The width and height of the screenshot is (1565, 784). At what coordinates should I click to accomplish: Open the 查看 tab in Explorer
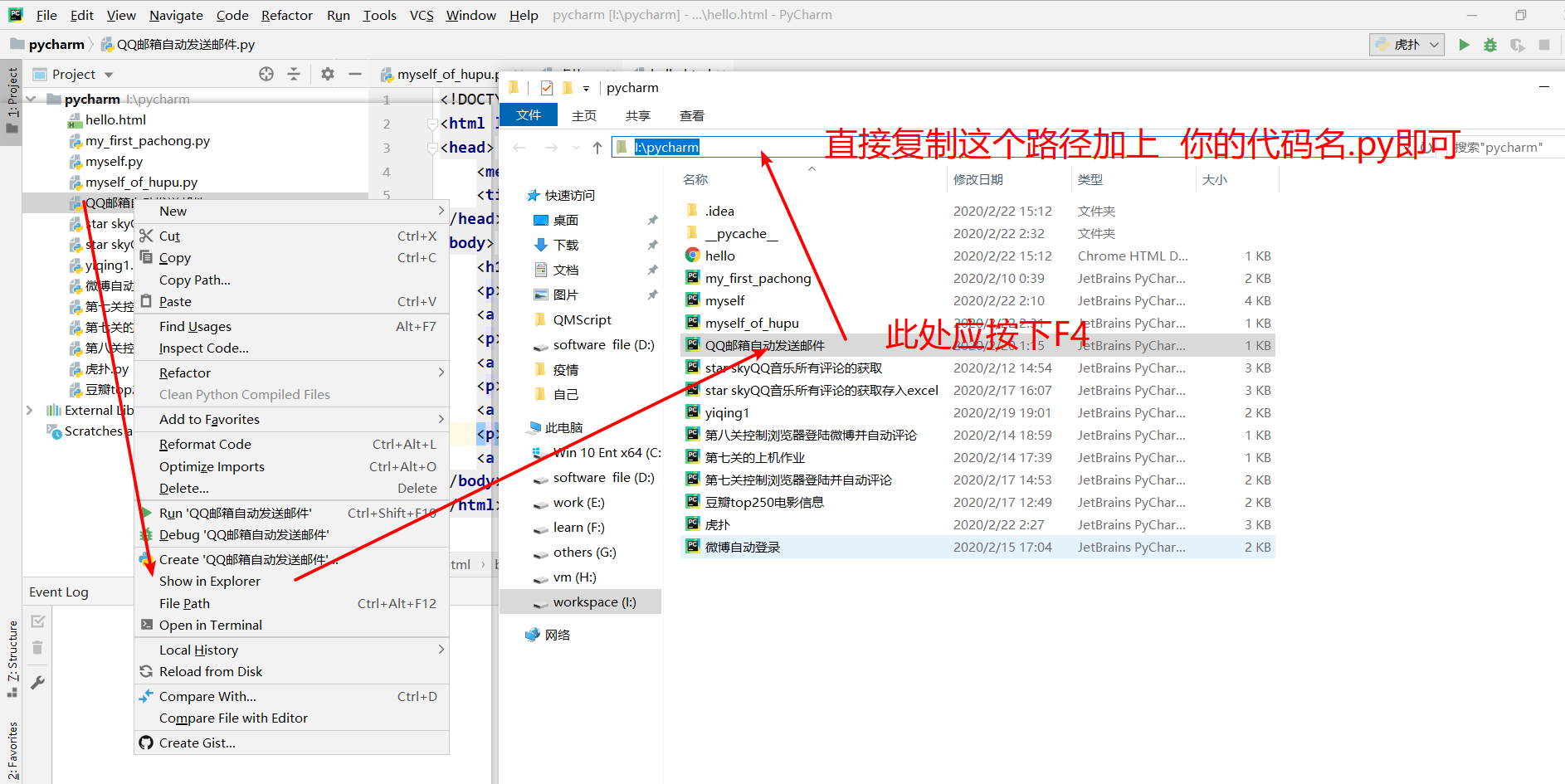(692, 115)
